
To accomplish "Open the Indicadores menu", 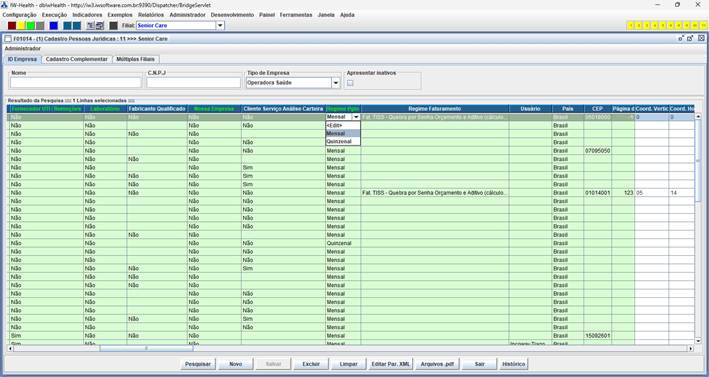I will pyautogui.click(x=87, y=15).
